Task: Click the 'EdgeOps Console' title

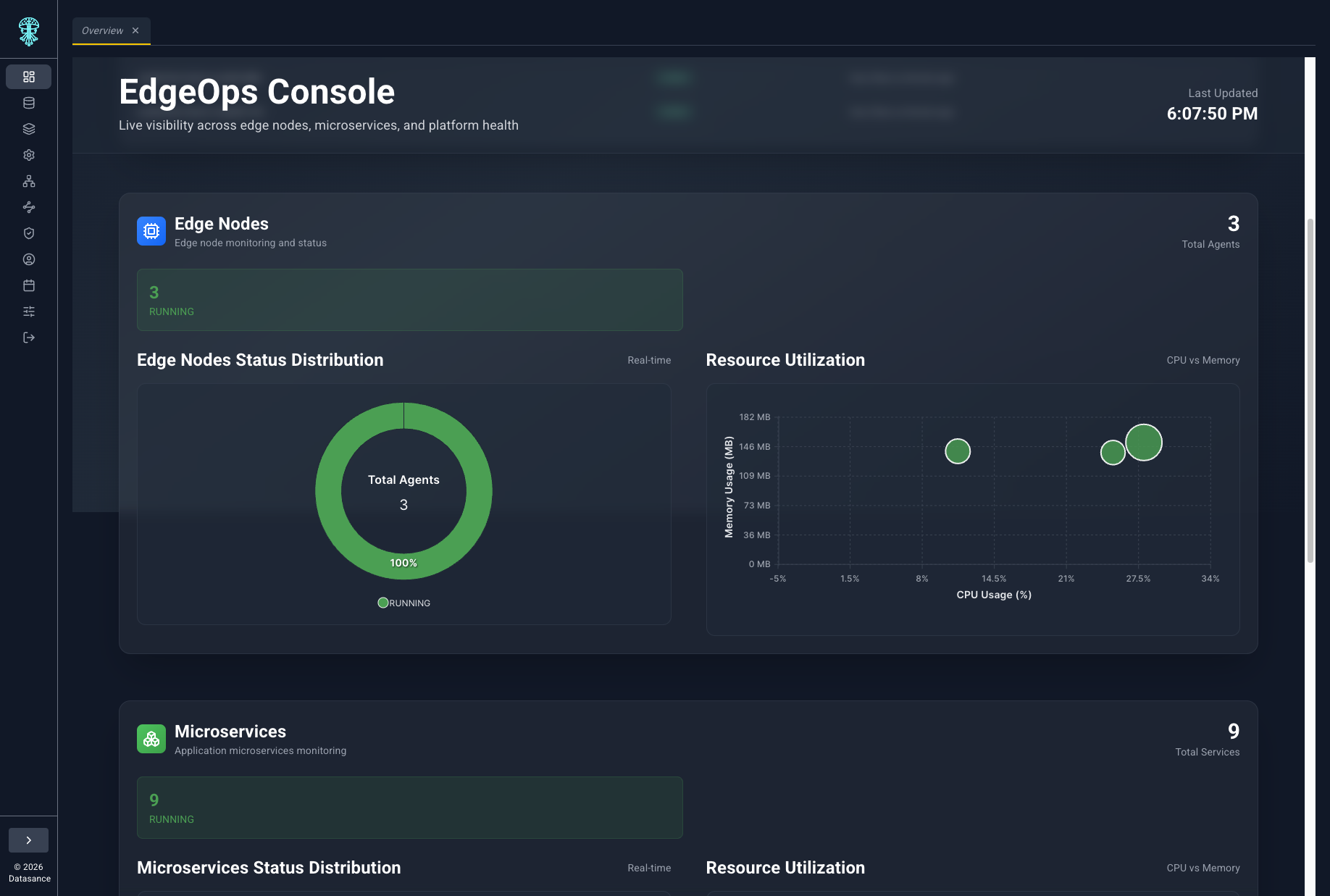Action: [256, 92]
